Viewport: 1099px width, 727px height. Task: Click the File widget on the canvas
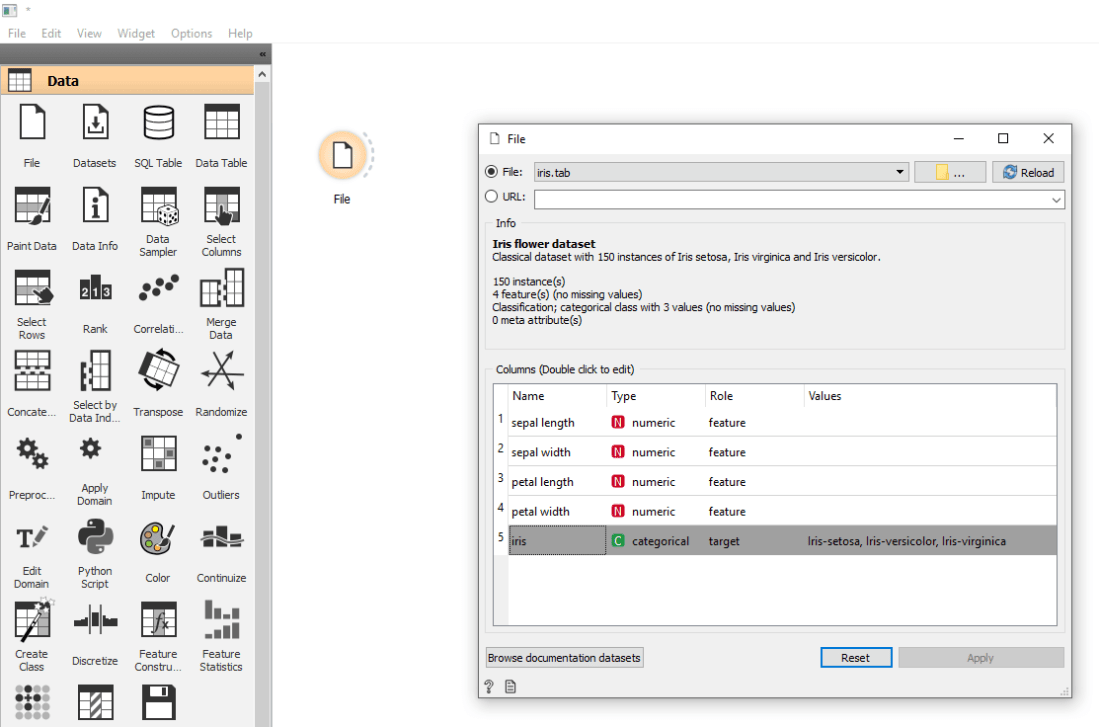point(342,157)
